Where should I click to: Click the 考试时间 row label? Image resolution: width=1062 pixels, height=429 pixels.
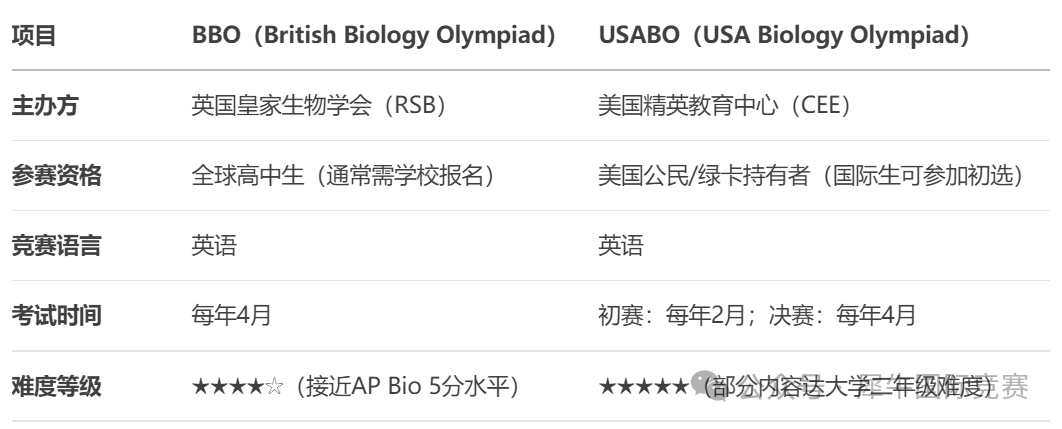(x=56, y=316)
